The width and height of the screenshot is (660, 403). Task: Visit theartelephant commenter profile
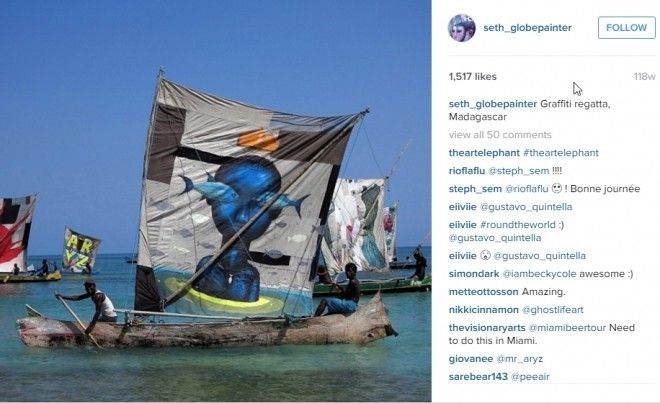coord(484,153)
